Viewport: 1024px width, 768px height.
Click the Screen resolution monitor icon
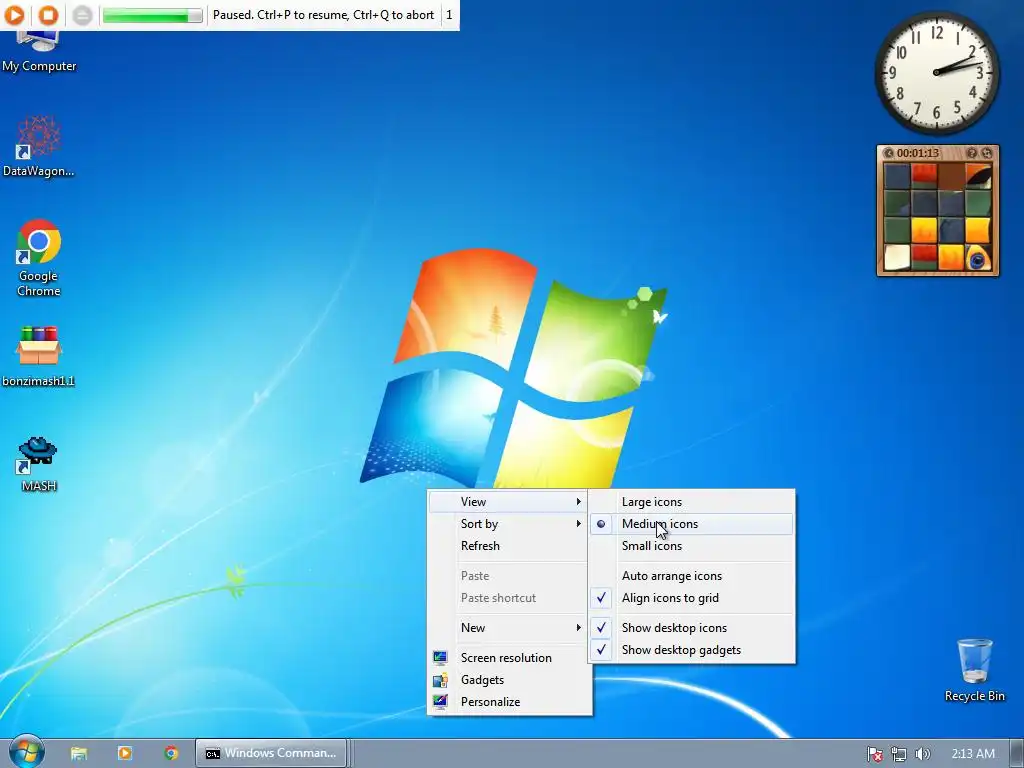click(440, 658)
